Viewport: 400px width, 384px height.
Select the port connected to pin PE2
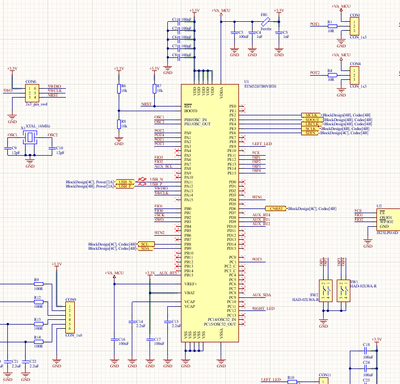311,115
